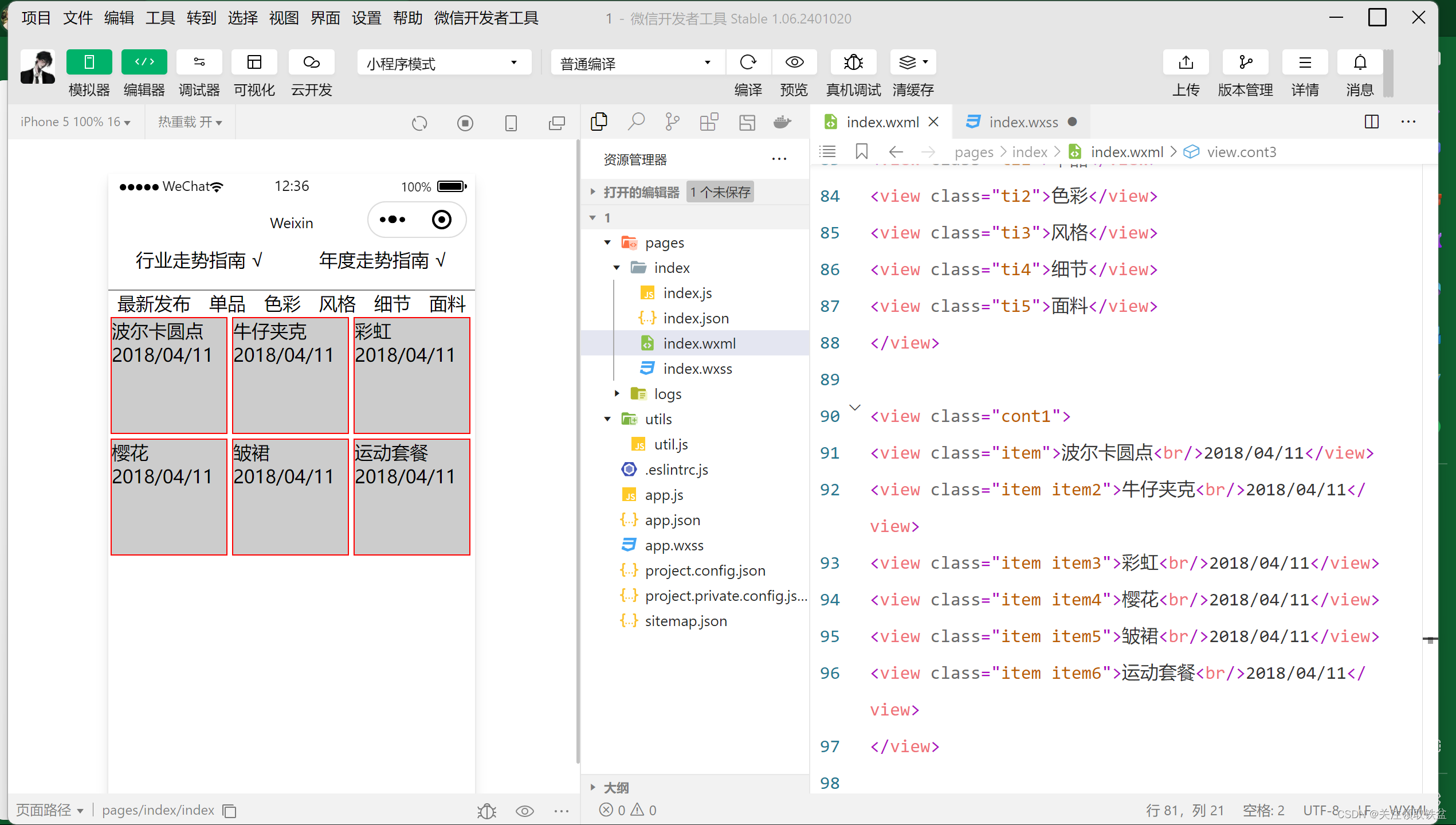Toggle the simulator (模拟器) panel
Image resolution: width=1456 pixels, height=825 pixels.
tap(89, 62)
